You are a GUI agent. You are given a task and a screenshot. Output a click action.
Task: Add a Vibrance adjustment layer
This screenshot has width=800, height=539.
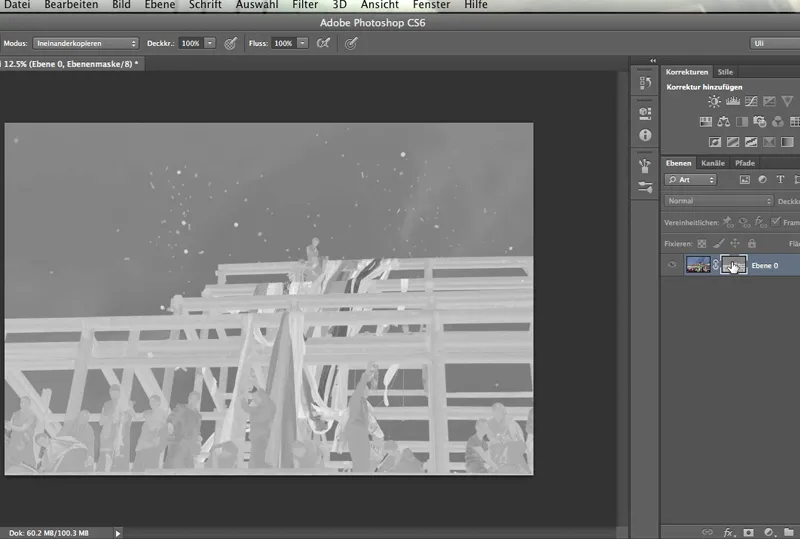click(x=787, y=101)
